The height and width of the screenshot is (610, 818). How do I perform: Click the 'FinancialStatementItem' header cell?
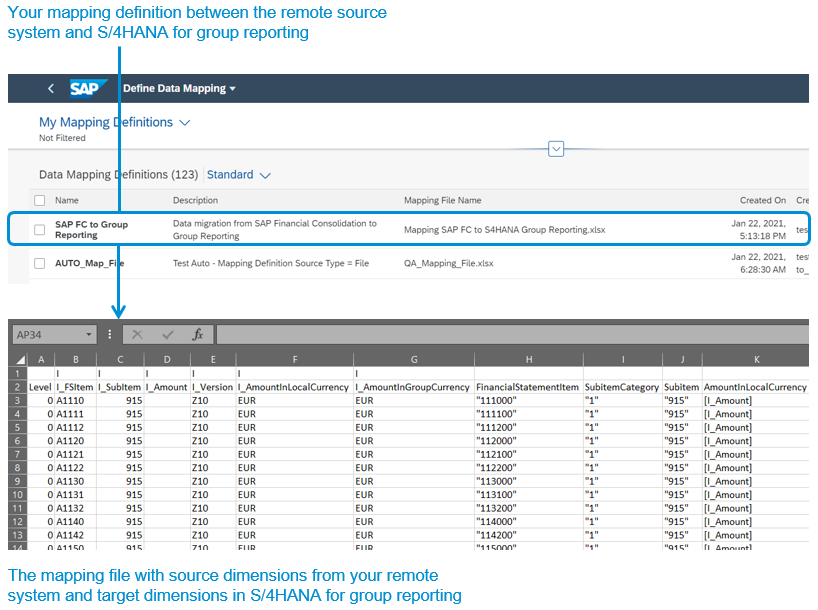(528, 387)
